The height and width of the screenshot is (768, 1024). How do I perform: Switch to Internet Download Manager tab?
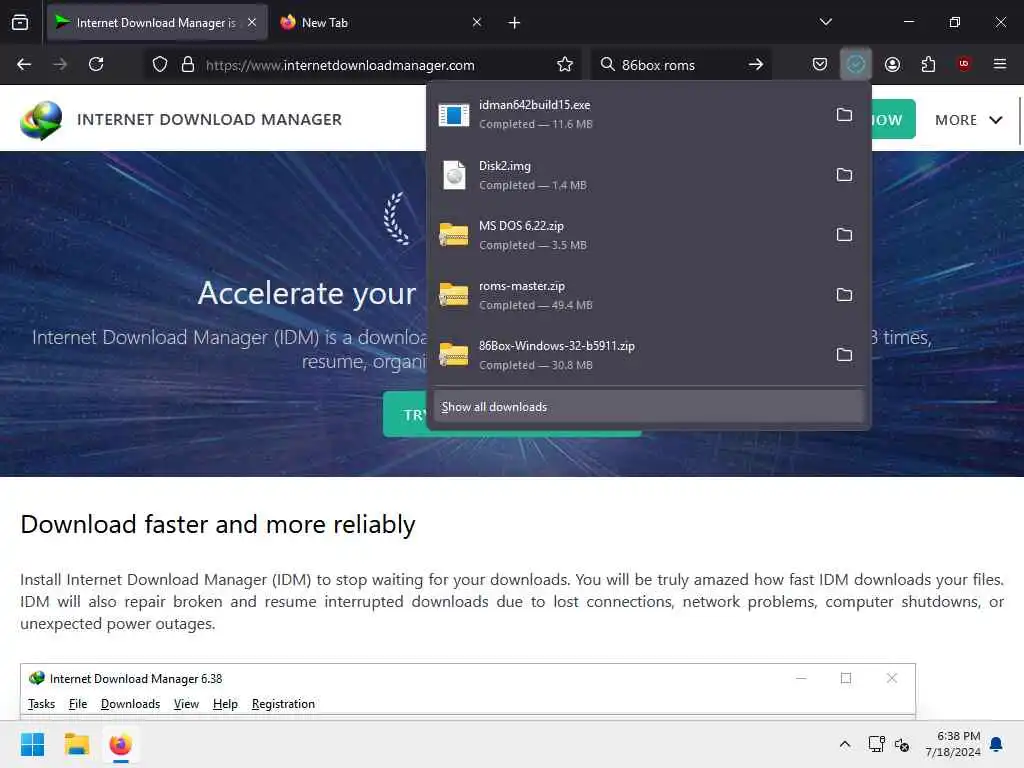157,23
